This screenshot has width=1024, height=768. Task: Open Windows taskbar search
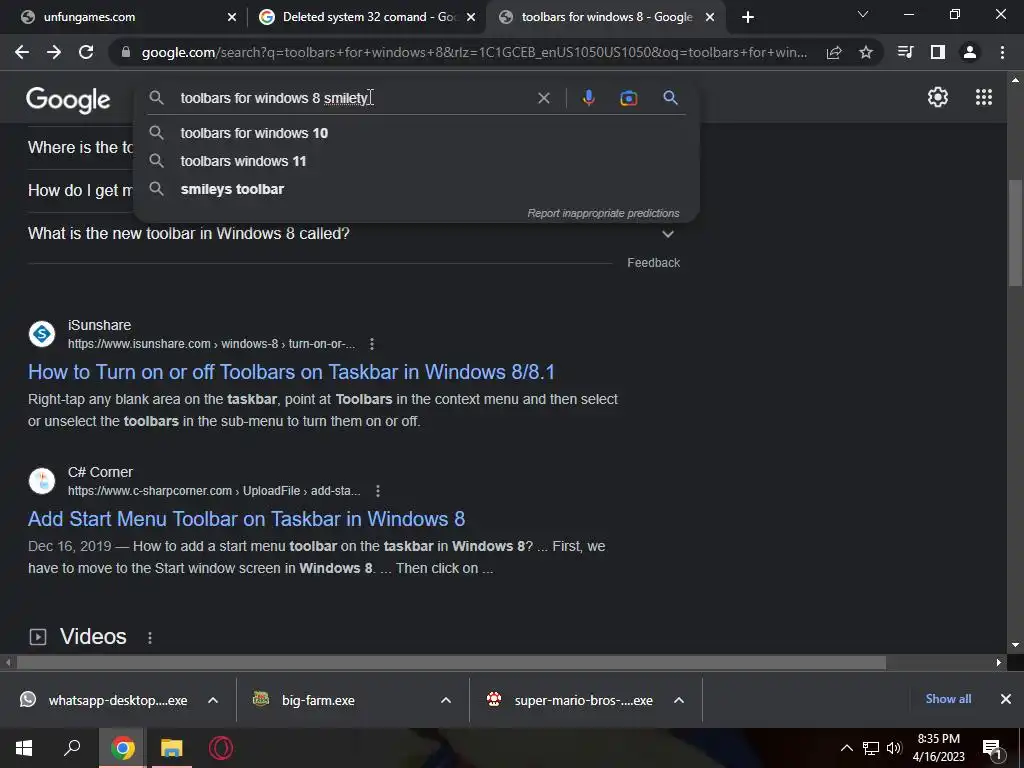pyautogui.click(x=72, y=748)
